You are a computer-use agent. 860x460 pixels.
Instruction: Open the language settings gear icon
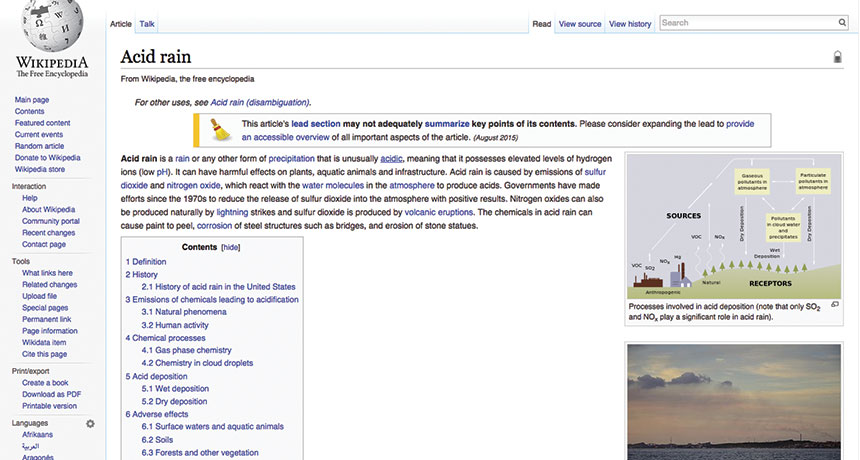pos(90,423)
